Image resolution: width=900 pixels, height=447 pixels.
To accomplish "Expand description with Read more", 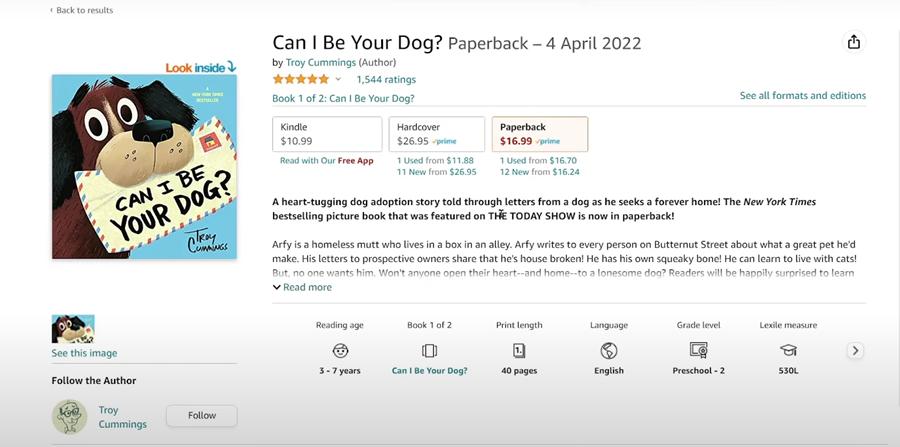I will tap(302, 287).
